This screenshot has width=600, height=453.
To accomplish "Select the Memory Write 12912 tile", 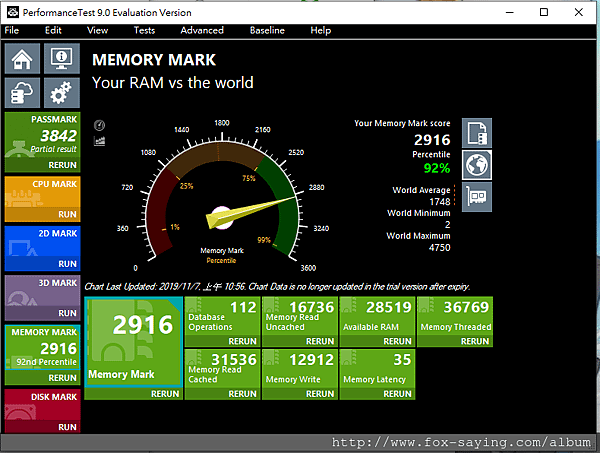I will pos(300,368).
